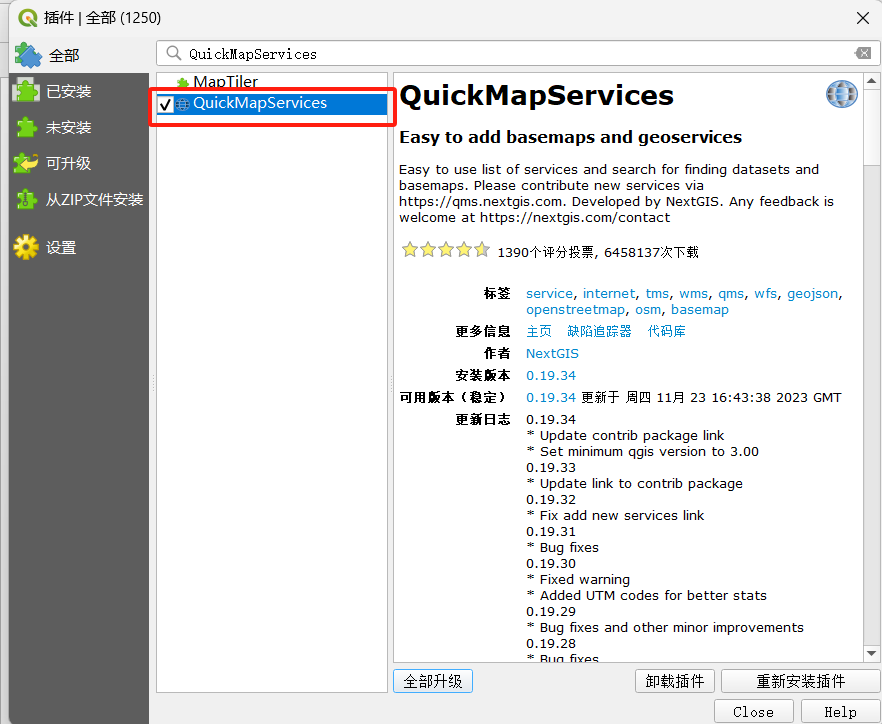The image size is (882, 724).
Task: Rate the plugin with the second star
Action: click(x=428, y=250)
